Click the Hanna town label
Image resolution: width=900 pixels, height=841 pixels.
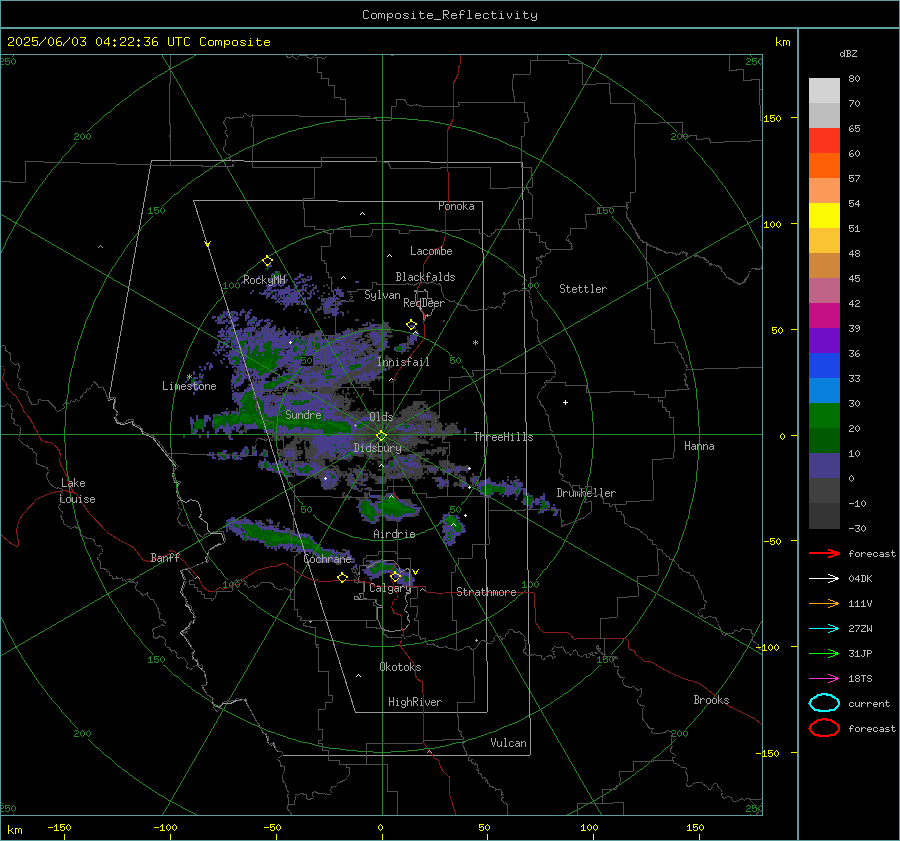tap(699, 446)
